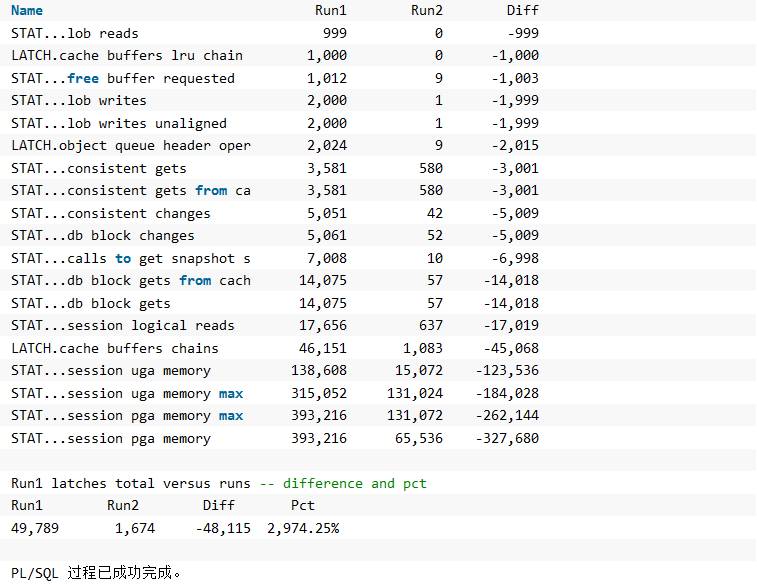Image resolution: width=757 pixels, height=584 pixels.
Task: Click the percentage 2,974.25%
Action: 303,528
